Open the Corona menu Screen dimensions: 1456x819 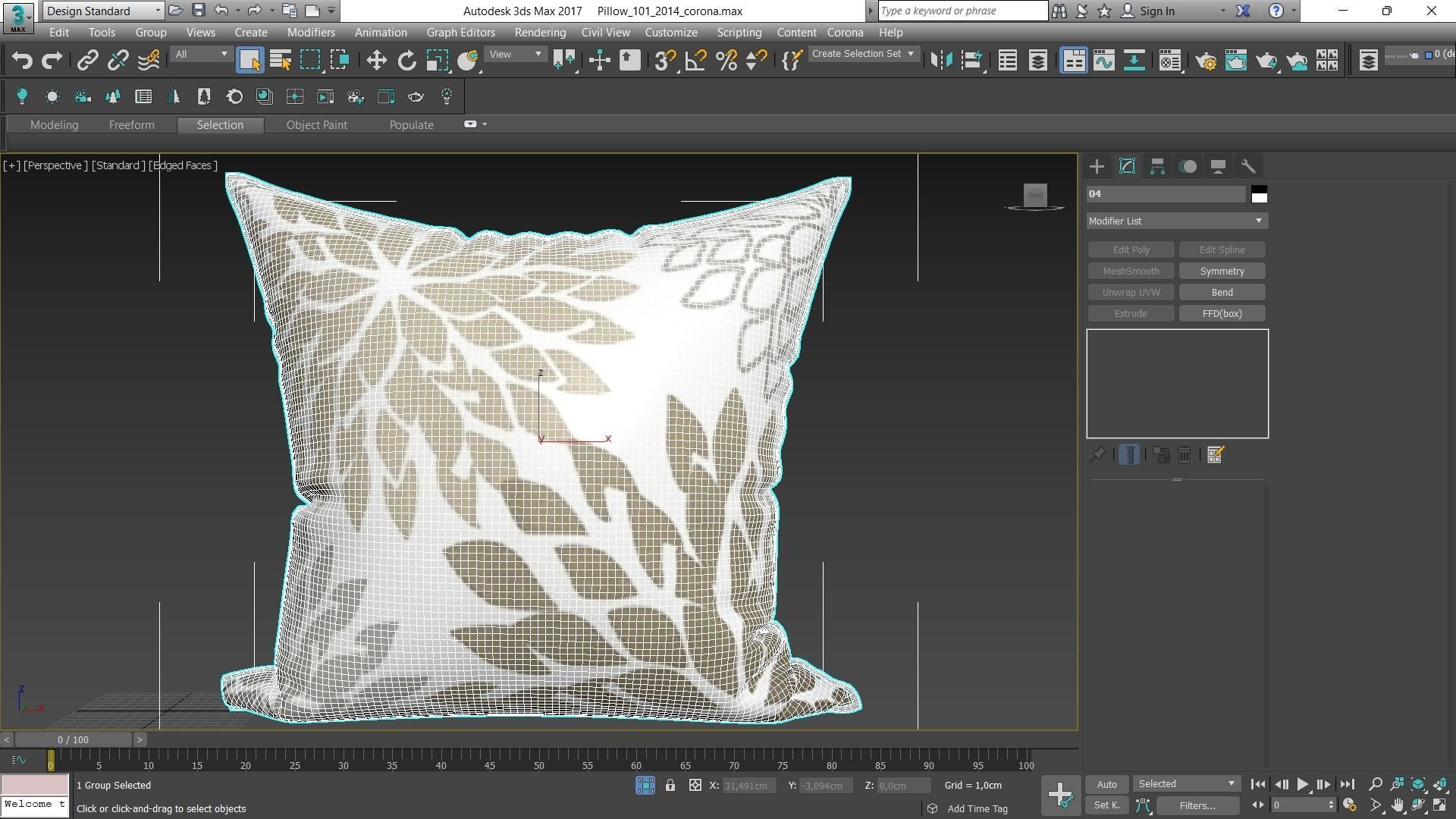(x=845, y=33)
